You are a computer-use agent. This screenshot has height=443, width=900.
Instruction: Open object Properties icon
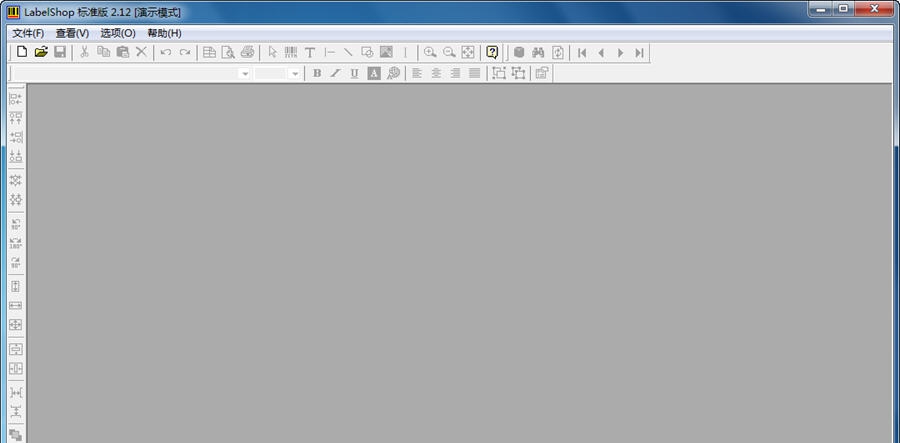pos(542,73)
